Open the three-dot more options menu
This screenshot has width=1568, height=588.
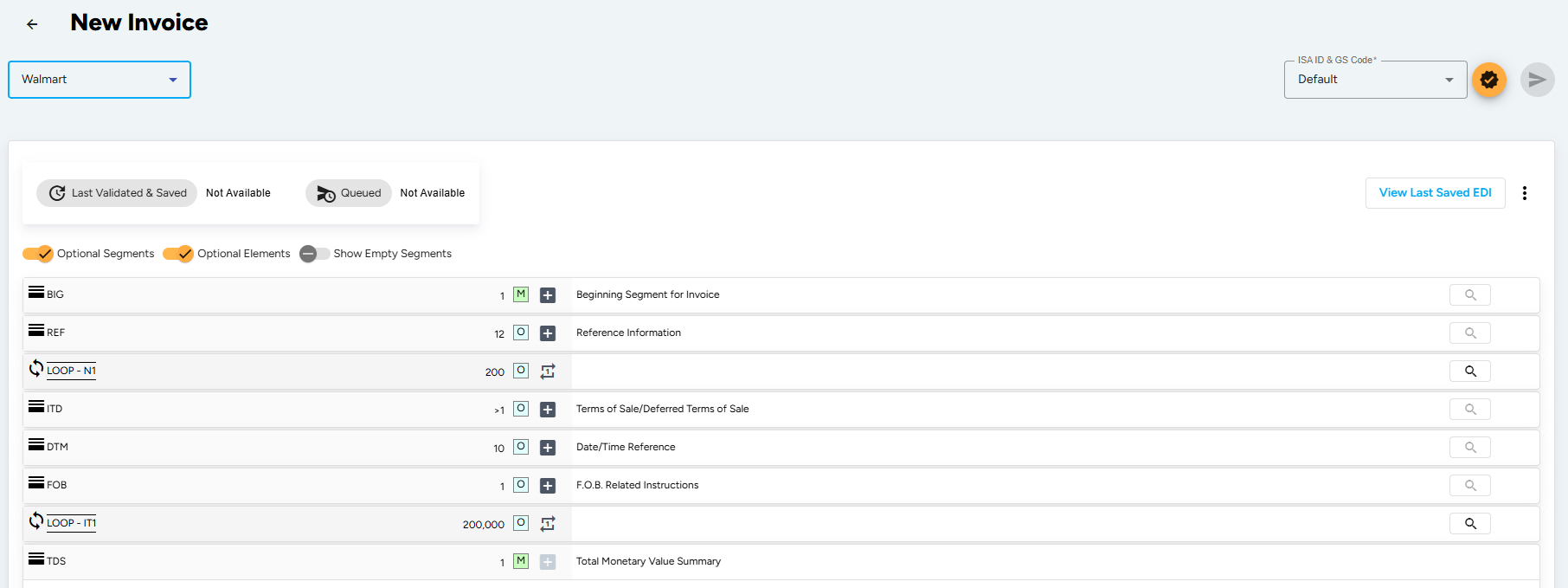coord(1525,193)
